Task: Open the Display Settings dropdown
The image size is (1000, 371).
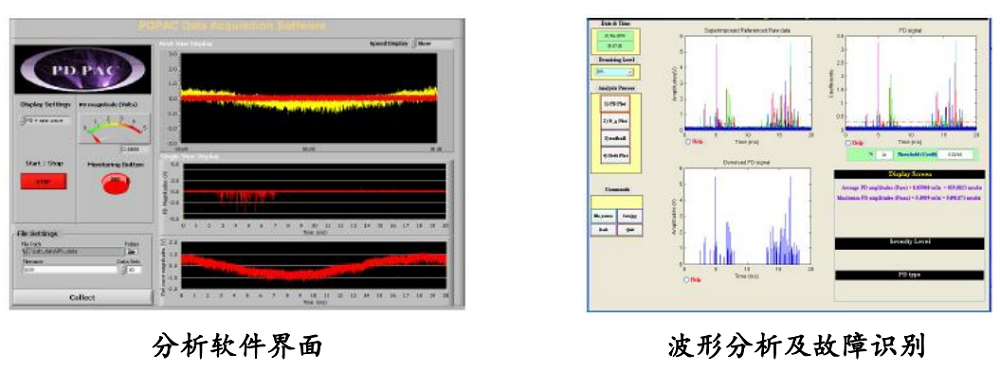Action: [45, 120]
